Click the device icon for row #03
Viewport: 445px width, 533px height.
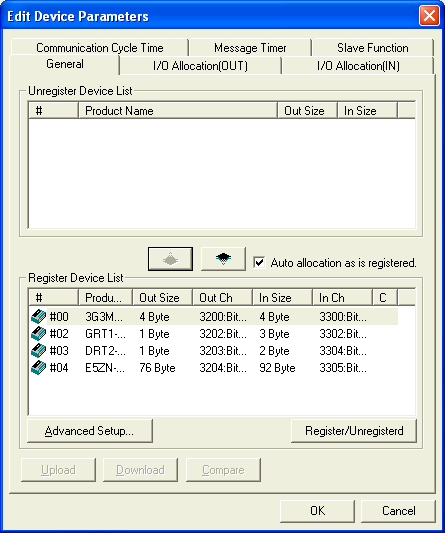pyautogui.click(x=38, y=350)
